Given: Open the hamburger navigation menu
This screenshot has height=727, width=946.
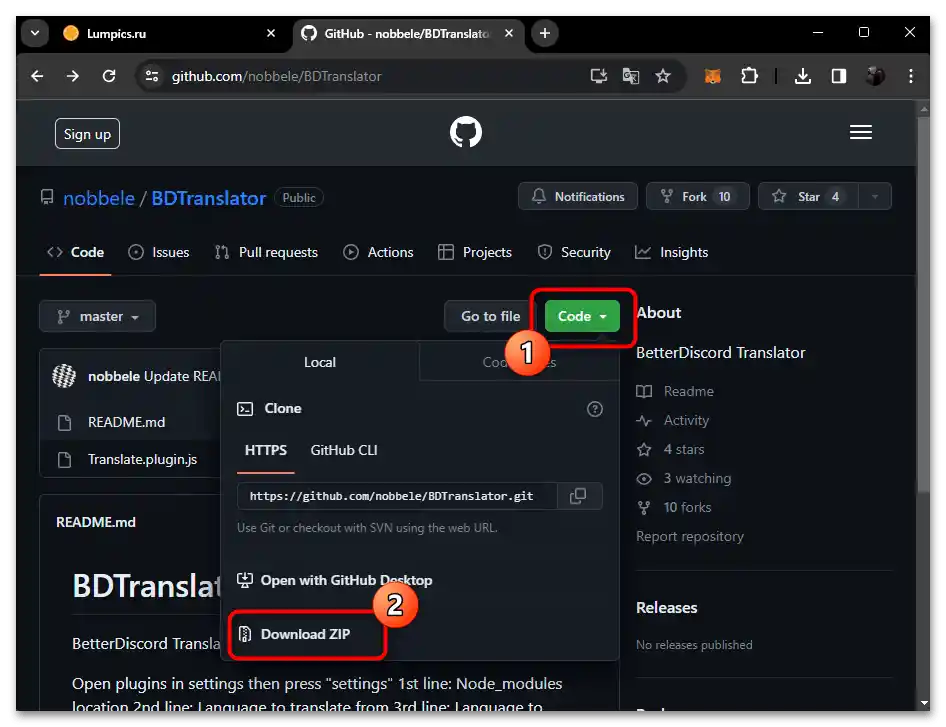Looking at the screenshot, I should click(861, 132).
